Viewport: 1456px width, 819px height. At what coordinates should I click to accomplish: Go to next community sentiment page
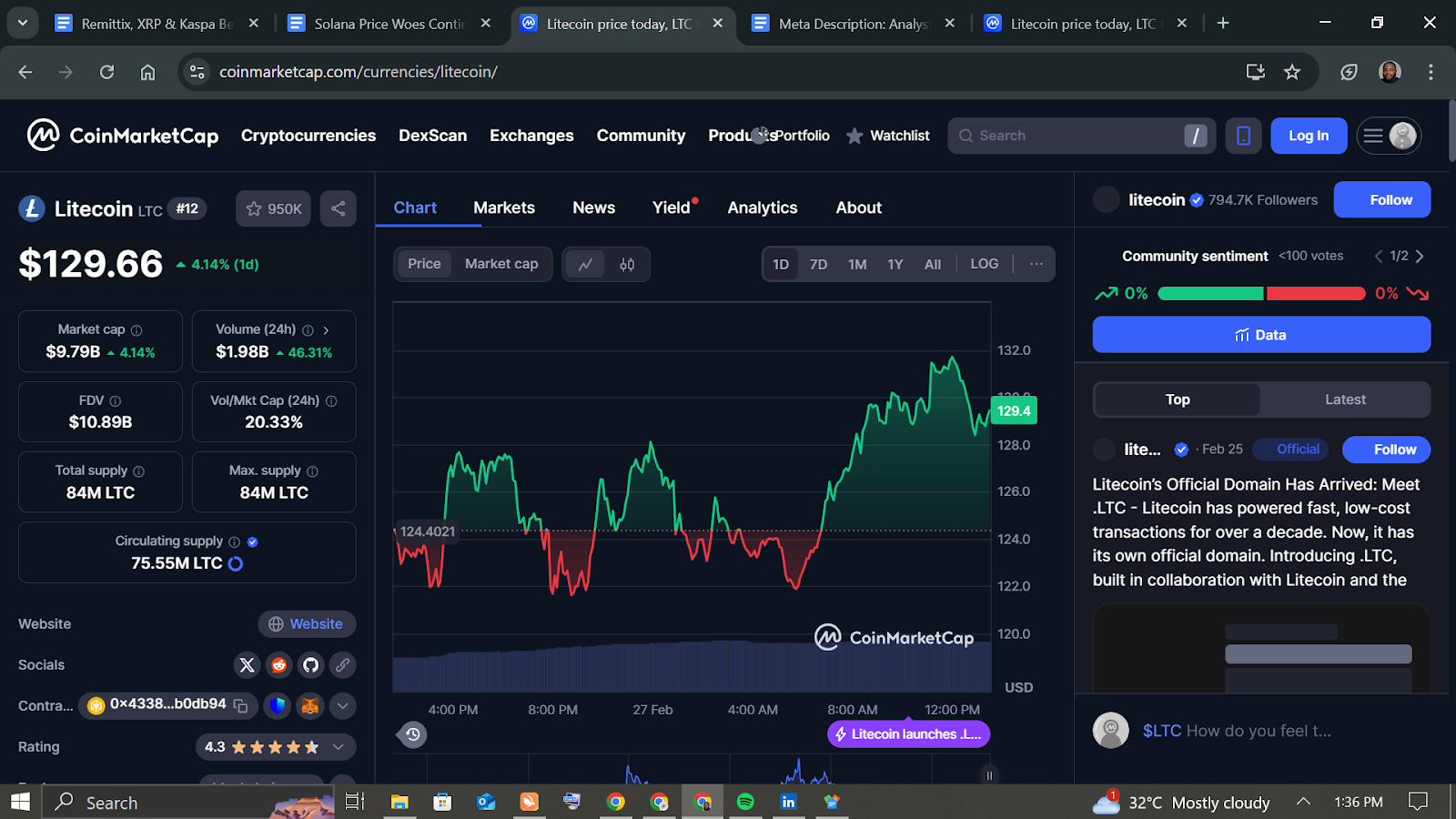pos(1420,257)
